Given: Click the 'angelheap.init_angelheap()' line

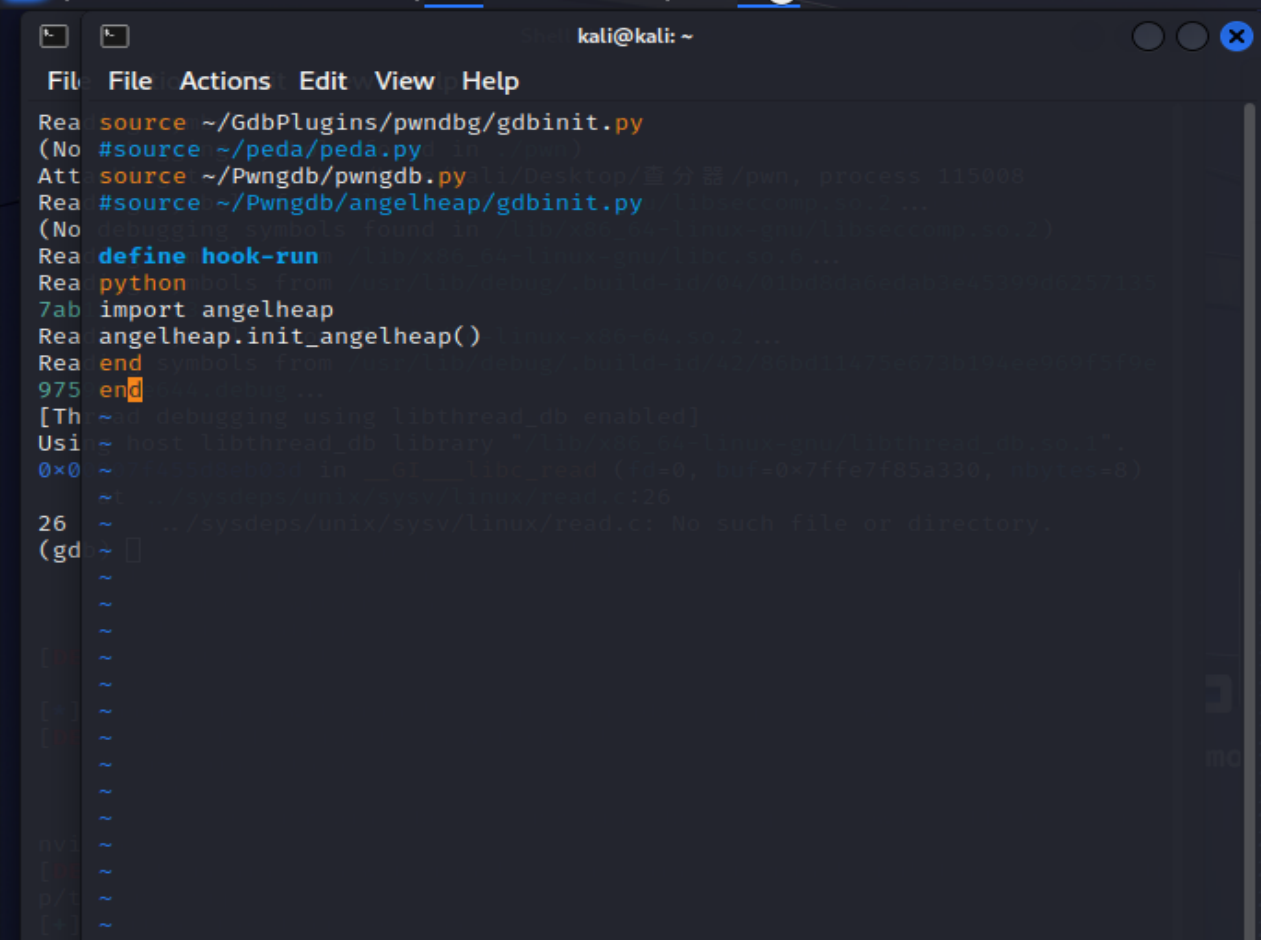Looking at the screenshot, I should [x=290, y=337].
